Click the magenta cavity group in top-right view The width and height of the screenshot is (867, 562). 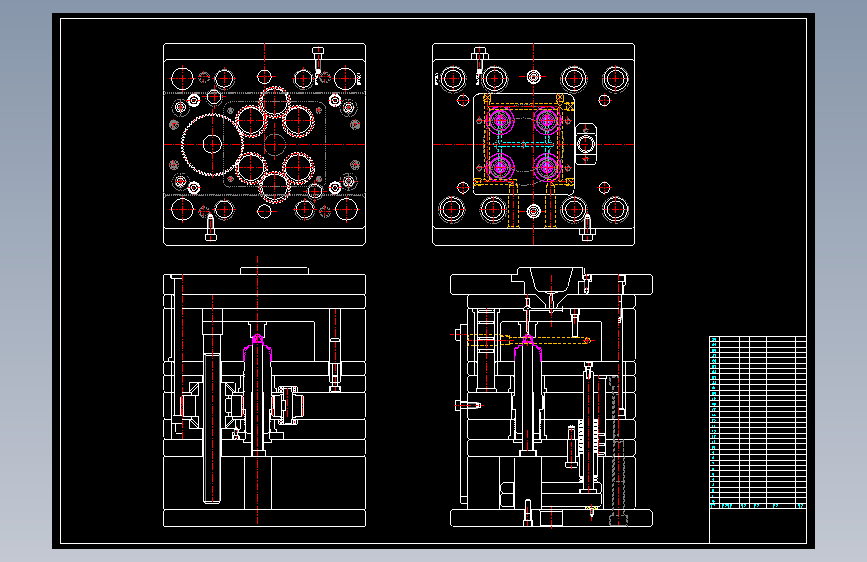(523, 143)
